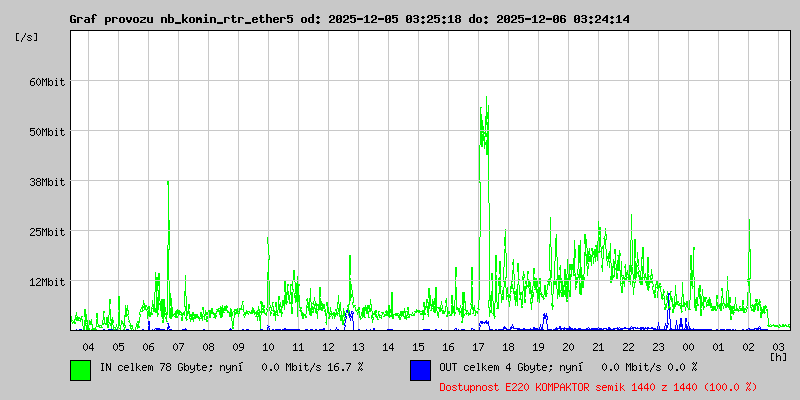800x400 pixels.
Task: Click the 25Mbit y-axis label
Action: point(46,232)
